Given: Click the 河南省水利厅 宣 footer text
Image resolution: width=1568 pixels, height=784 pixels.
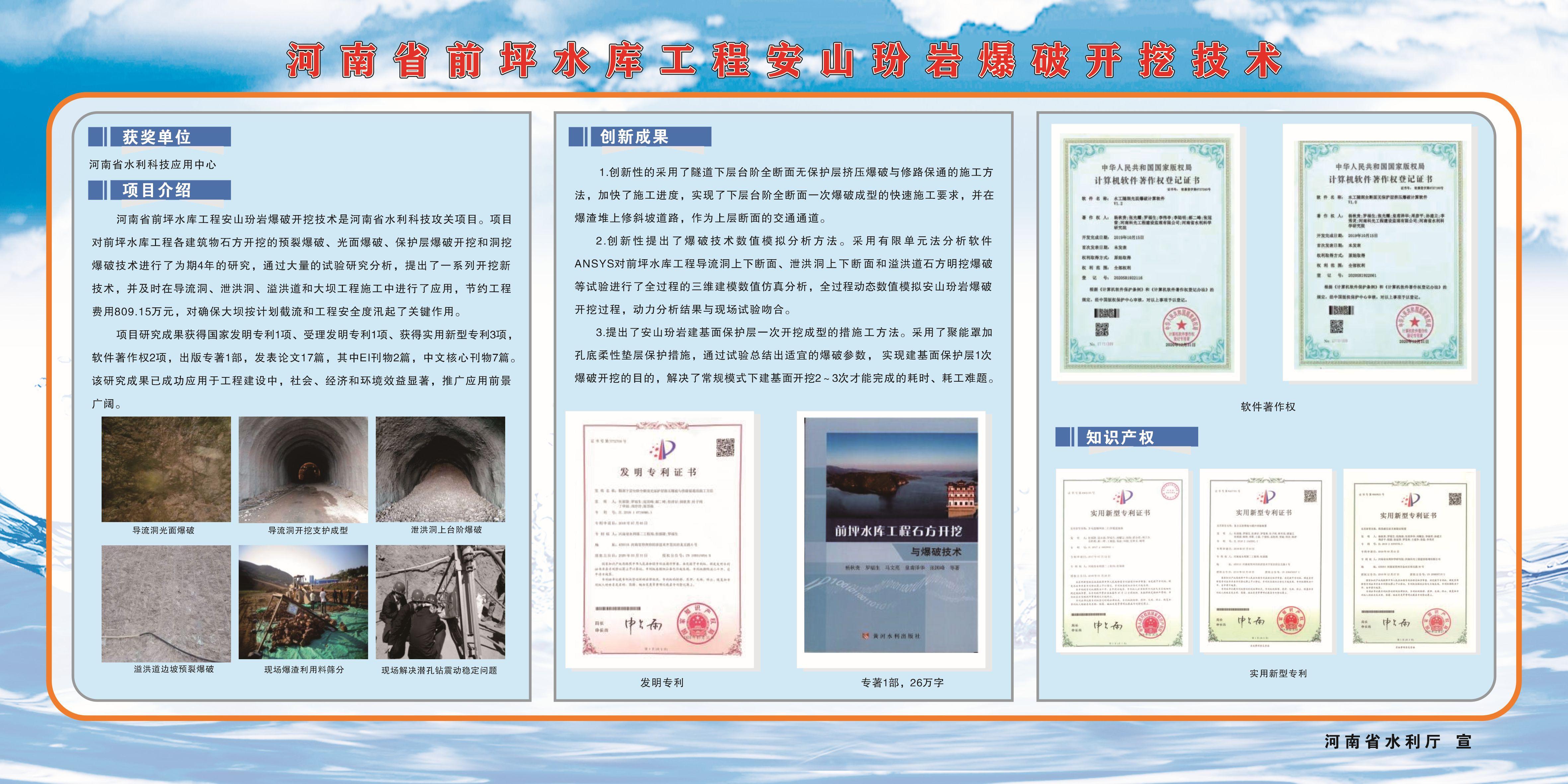Looking at the screenshot, I should point(1398,742).
